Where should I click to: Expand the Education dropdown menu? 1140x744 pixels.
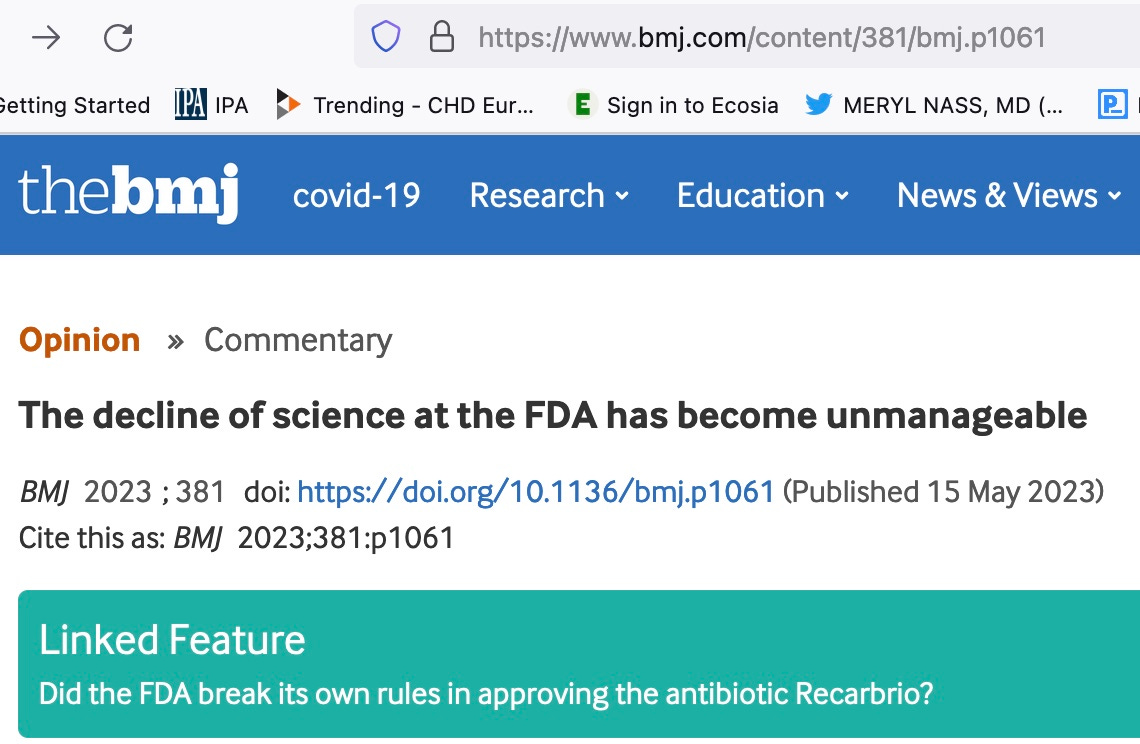[x=762, y=195]
